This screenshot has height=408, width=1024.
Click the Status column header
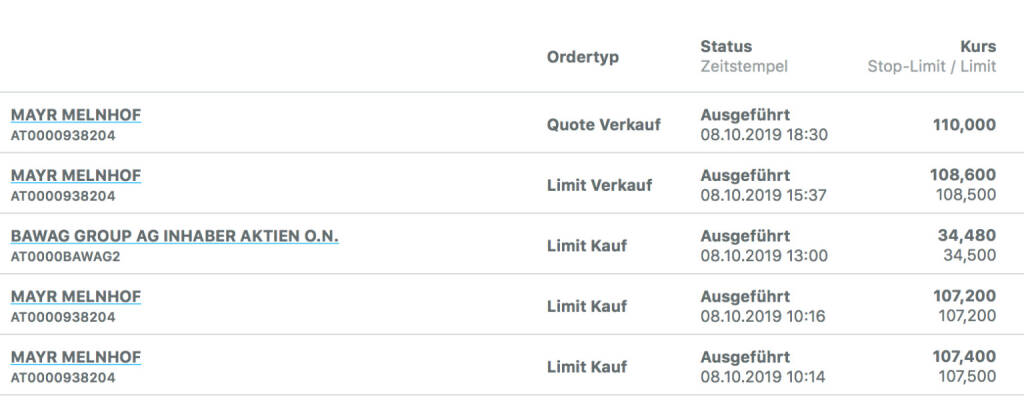coord(726,46)
